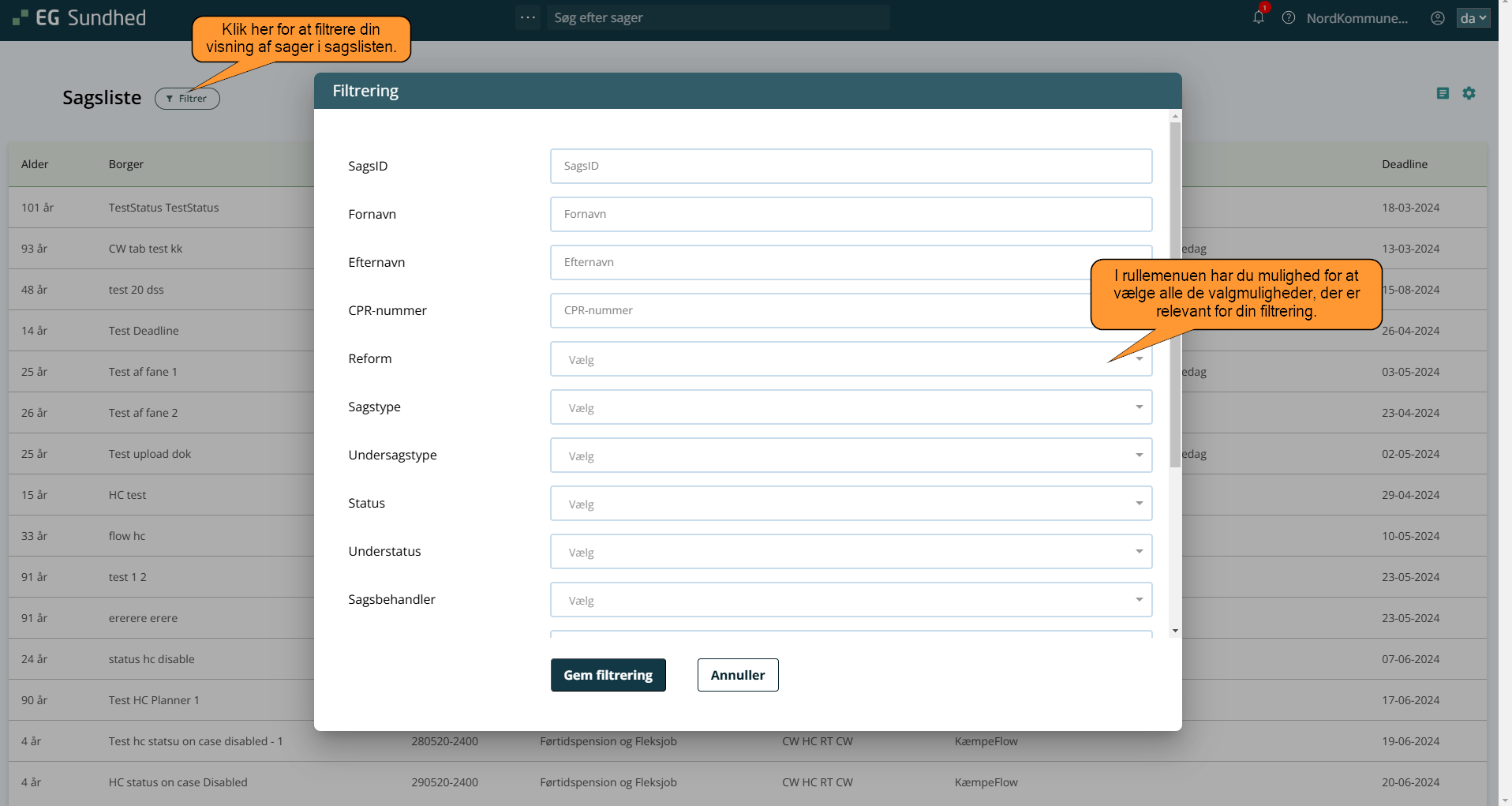Image resolution: width=1512 pixels, height=806 pixels.
Task: Click the Efternavn input field
Action: click(851, 262)
